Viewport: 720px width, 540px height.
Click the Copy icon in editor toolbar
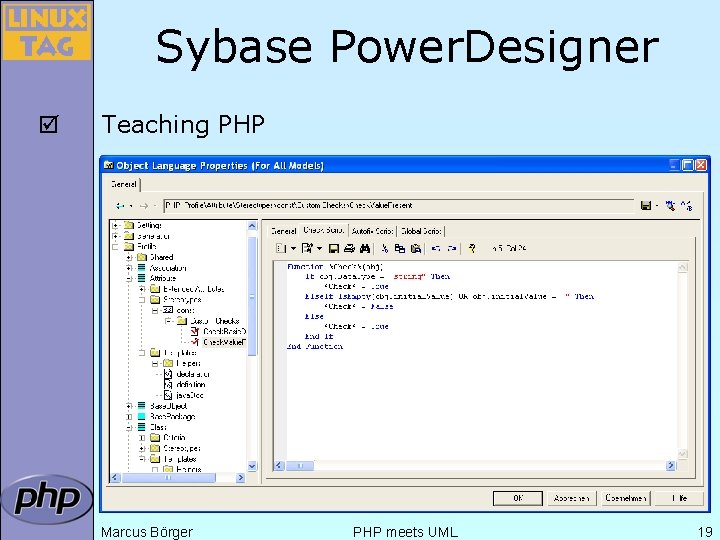tap(399, 248)
